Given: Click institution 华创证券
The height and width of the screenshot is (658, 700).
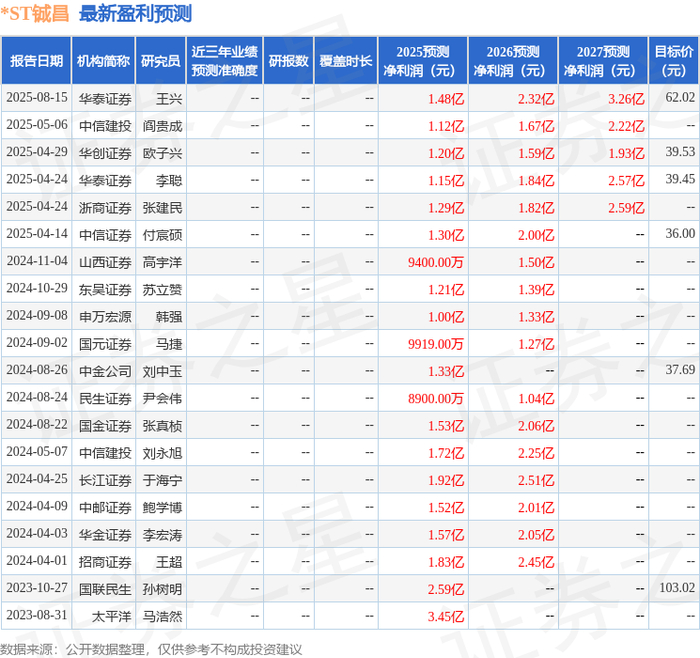Looking at the screenshot, I should point(105,153).
